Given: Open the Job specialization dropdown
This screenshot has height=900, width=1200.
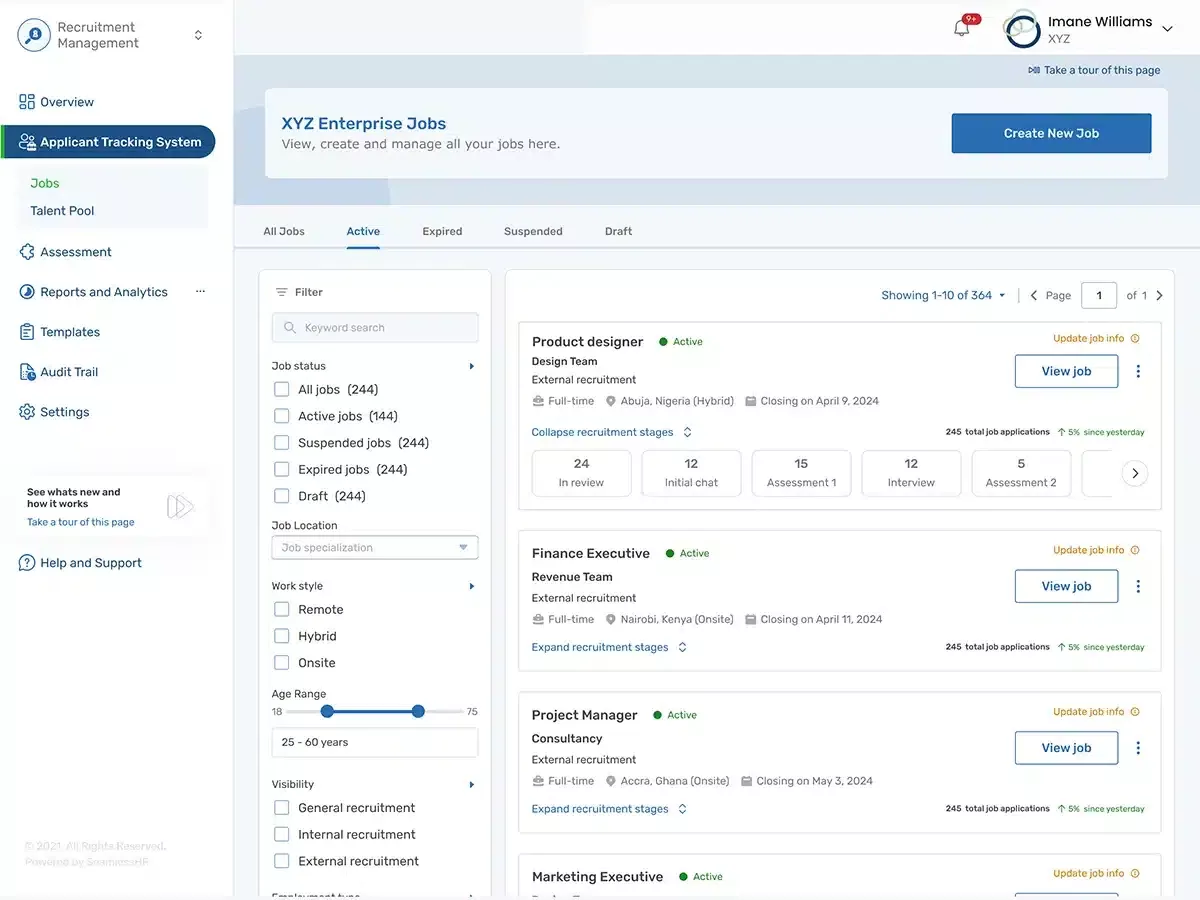Looking at the screenshot, I should tap(375, 548).
